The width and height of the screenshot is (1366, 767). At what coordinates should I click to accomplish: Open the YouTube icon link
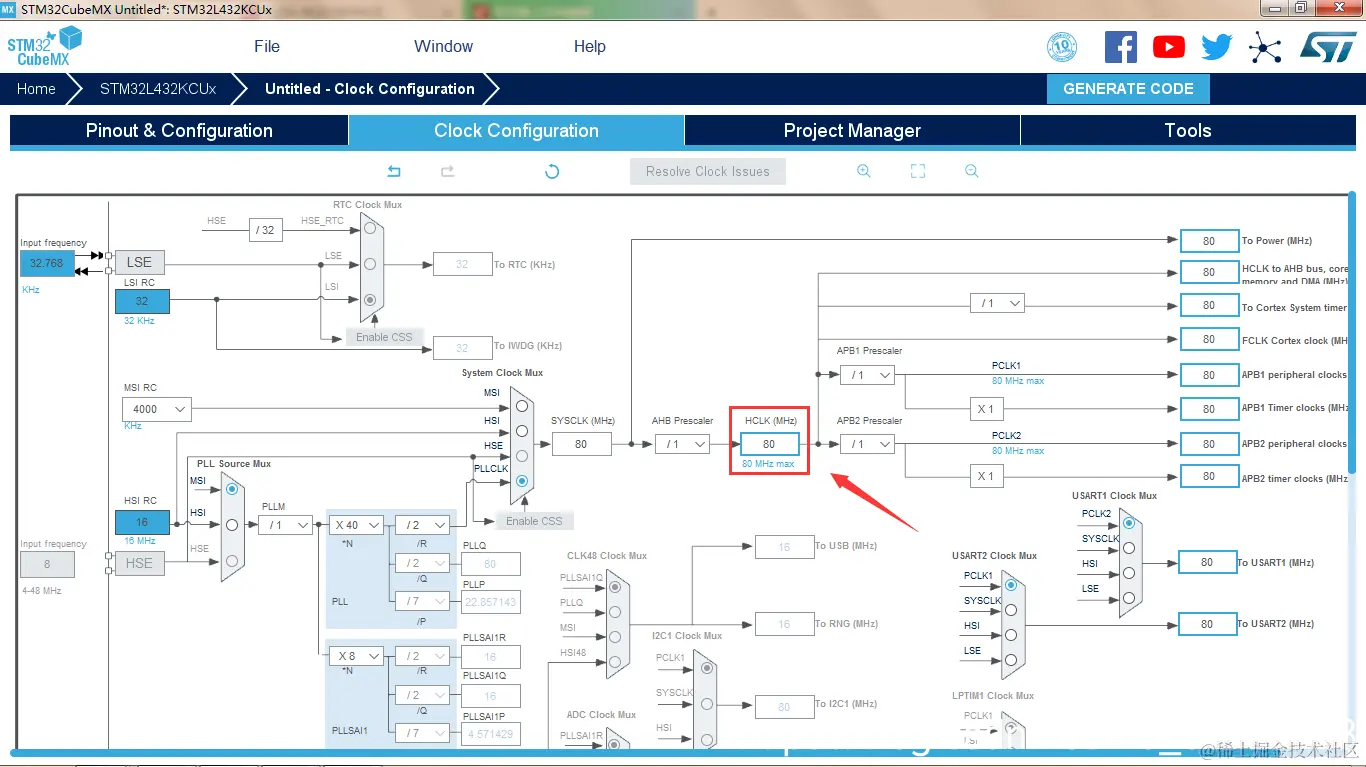tap(1168, 47)
